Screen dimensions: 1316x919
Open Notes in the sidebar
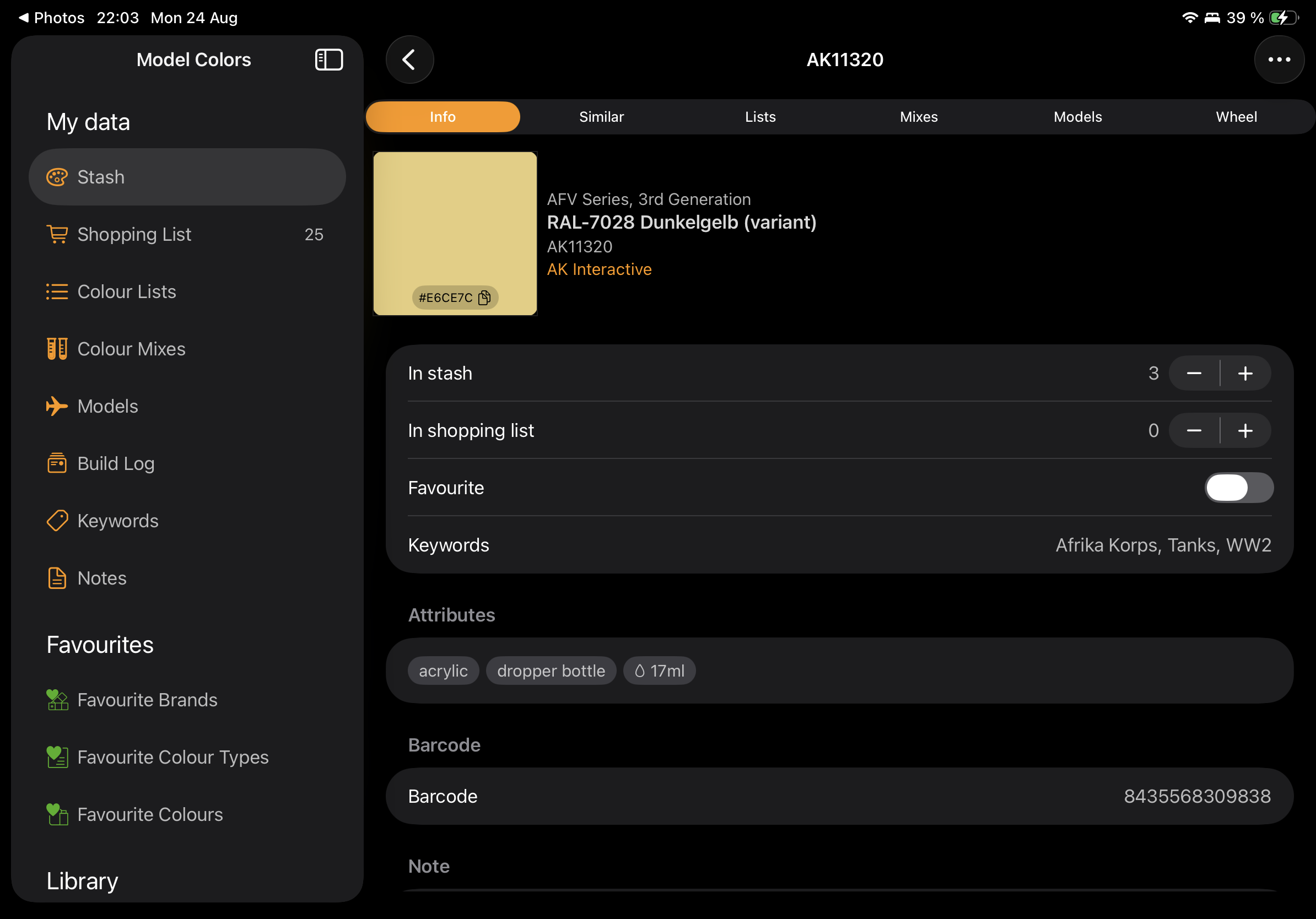(187, 578)
